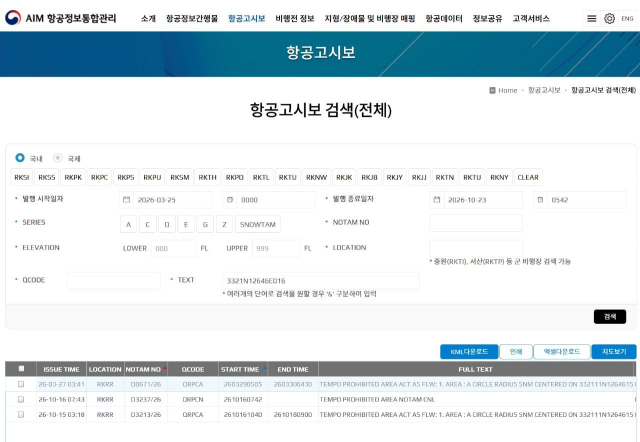This screenshot has height=442, width=640.
Task: Focus the NOTAM NO input field
Action: [476, 223]
